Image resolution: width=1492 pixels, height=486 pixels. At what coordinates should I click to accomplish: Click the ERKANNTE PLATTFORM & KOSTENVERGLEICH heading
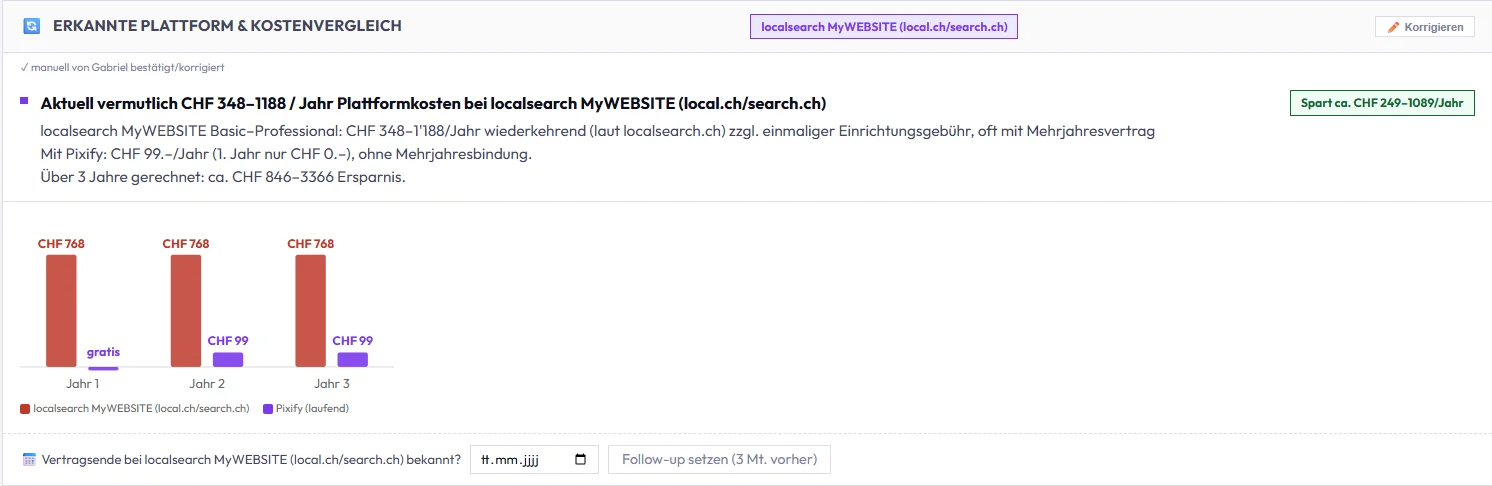click(x=227, y=26)
